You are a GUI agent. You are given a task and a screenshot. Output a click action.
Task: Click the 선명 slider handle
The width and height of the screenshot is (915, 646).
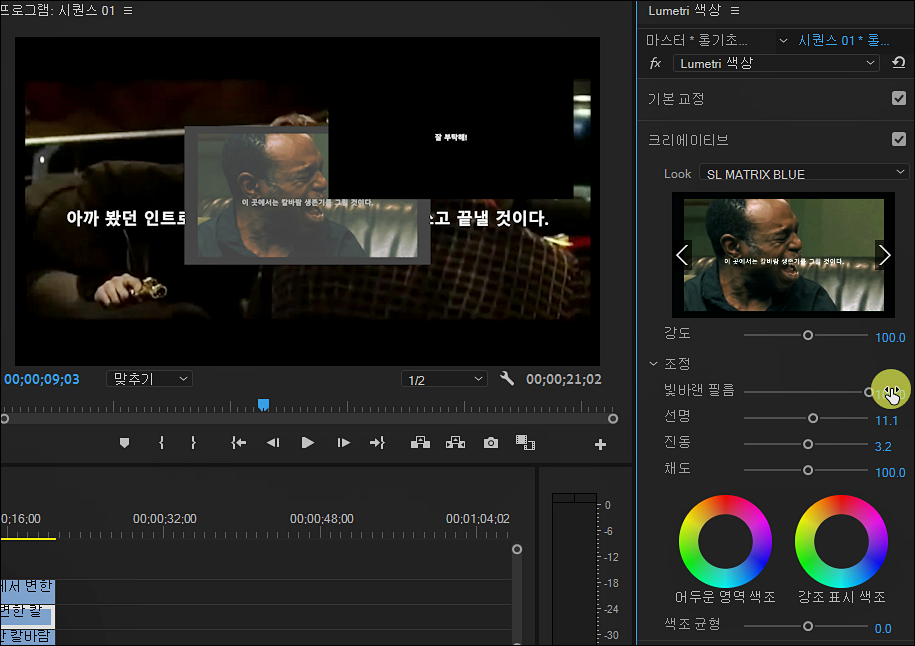[813, 418]
